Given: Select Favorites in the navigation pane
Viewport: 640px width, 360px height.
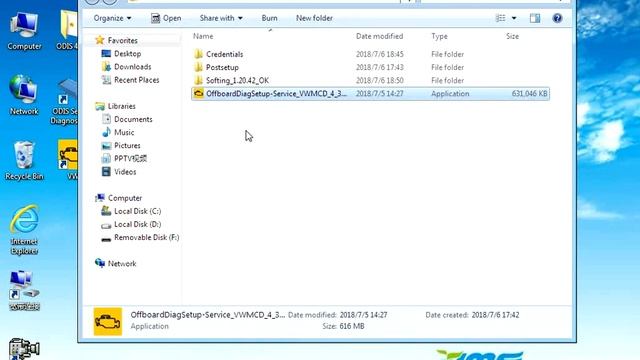Looking at the screenshot, I should tap(122, 40).
